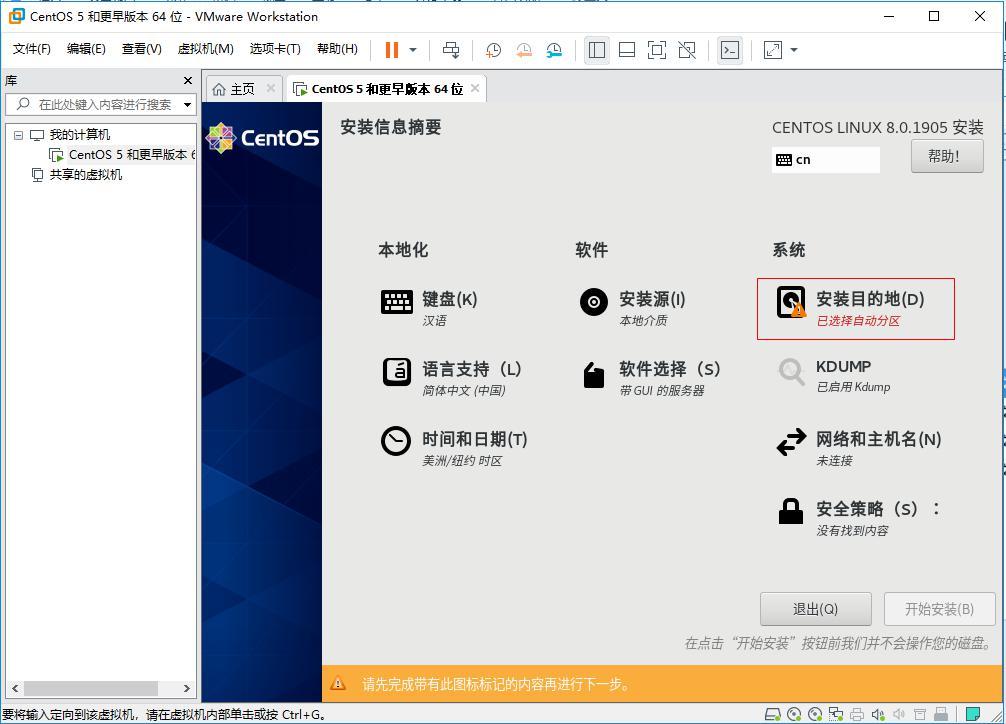Click the virtual printer status bar icon
1006x724 pixels.
856,713
